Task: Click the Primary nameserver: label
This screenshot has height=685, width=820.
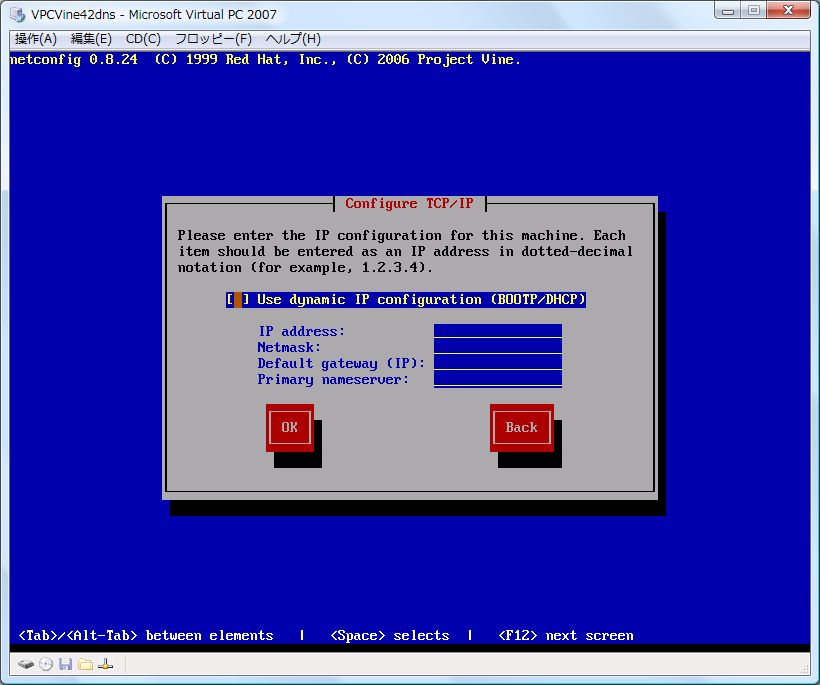Action: tap(333, 380)
